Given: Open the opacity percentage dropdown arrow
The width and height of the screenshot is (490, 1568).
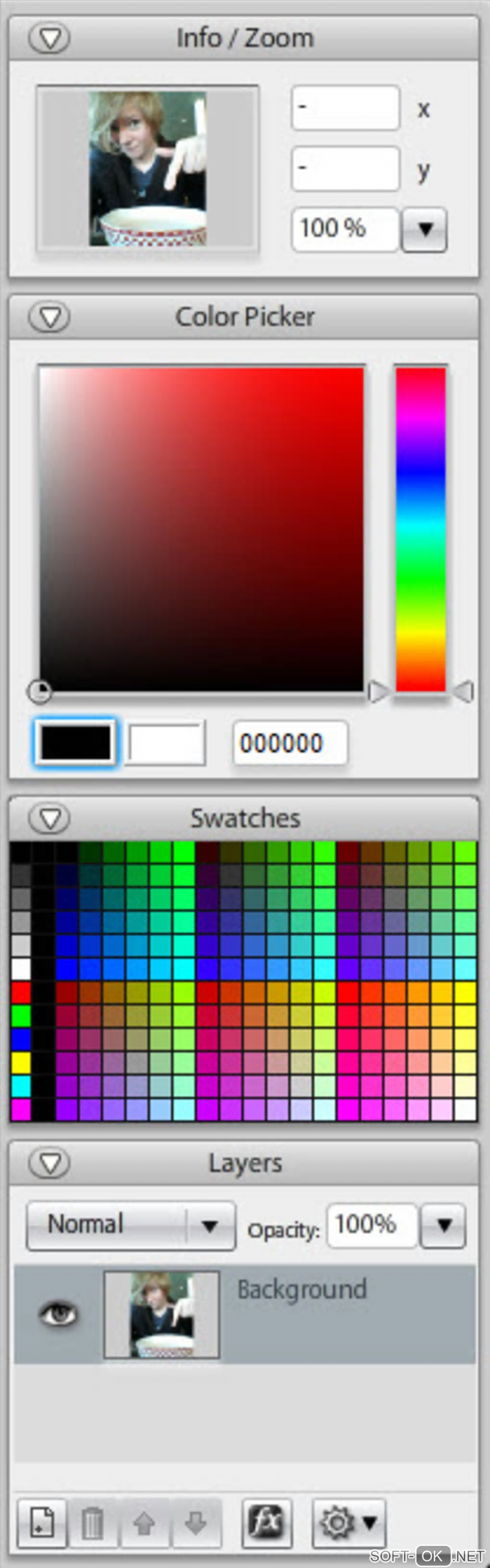Looking at the screenshot, I should coord(444,1226).
